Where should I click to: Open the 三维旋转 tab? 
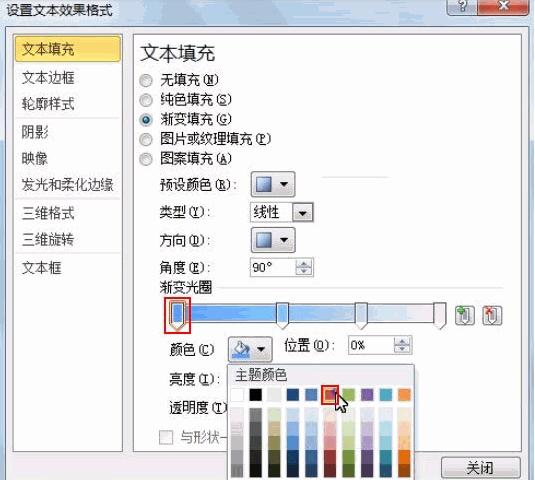coord(48,239)
